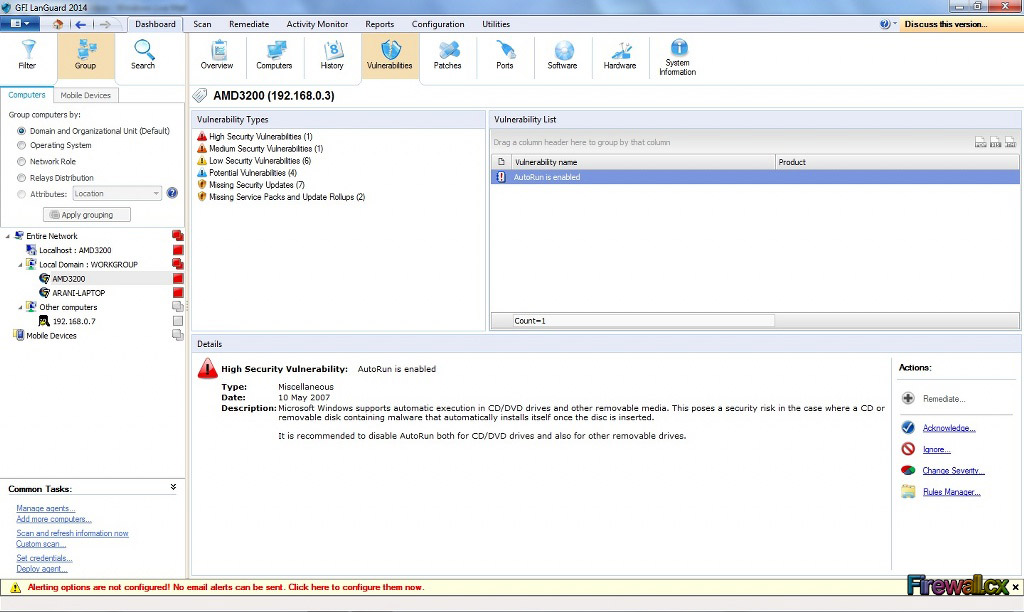Viewport: 1024px width, 612px height.
Task: Open the Dashboard tab
Action: (155, 24)
